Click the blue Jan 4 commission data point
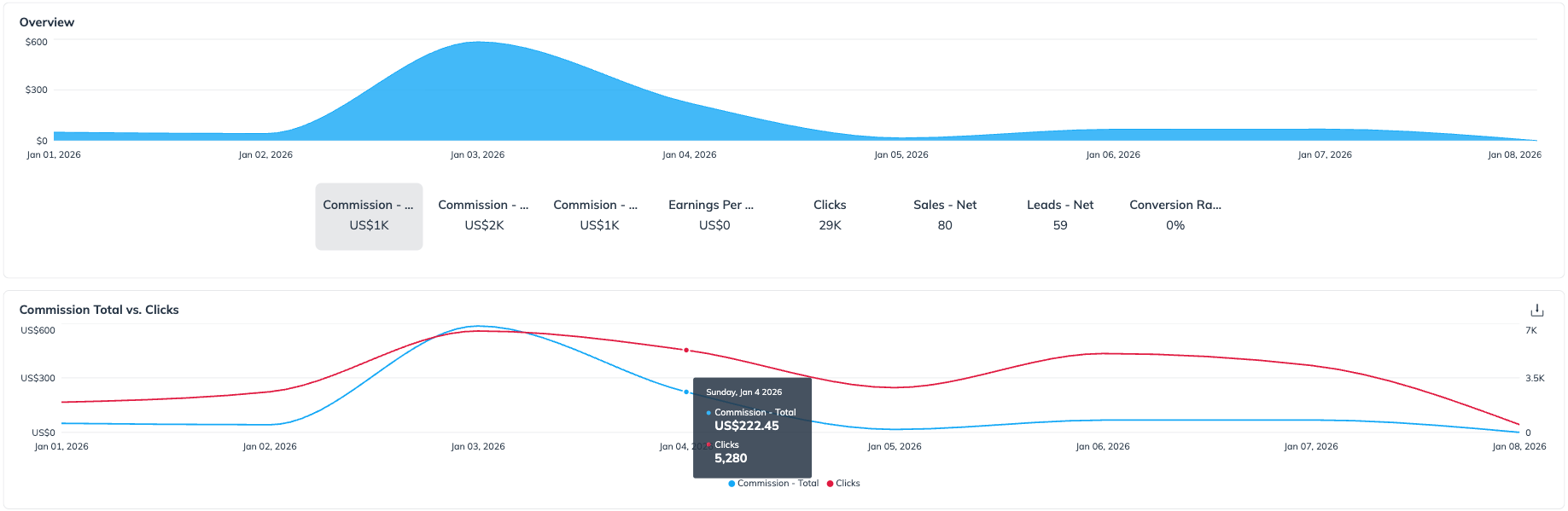Image resolution: width=1568 pixels, height=511 pixels. point(686,392)
